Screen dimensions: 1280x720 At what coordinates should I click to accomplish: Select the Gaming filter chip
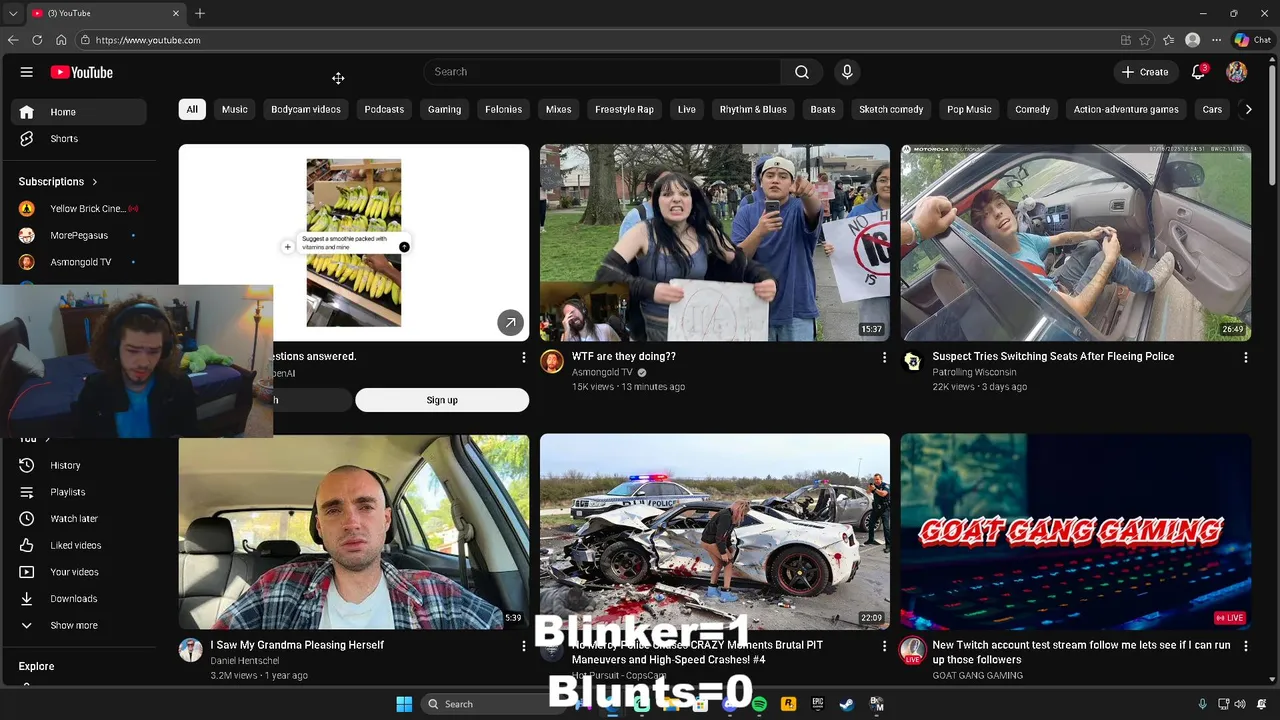click(x=445, y=109)
